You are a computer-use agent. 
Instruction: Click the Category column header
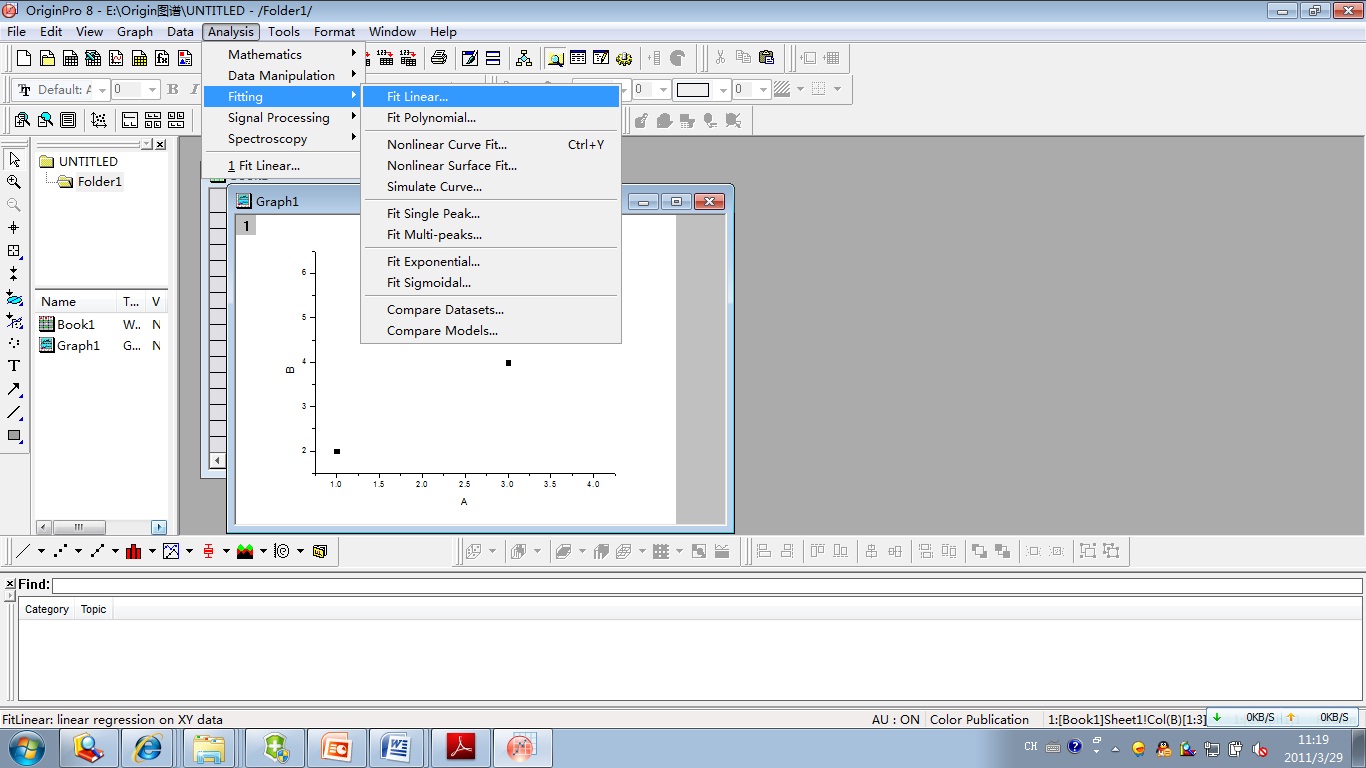tap(47, 609)
